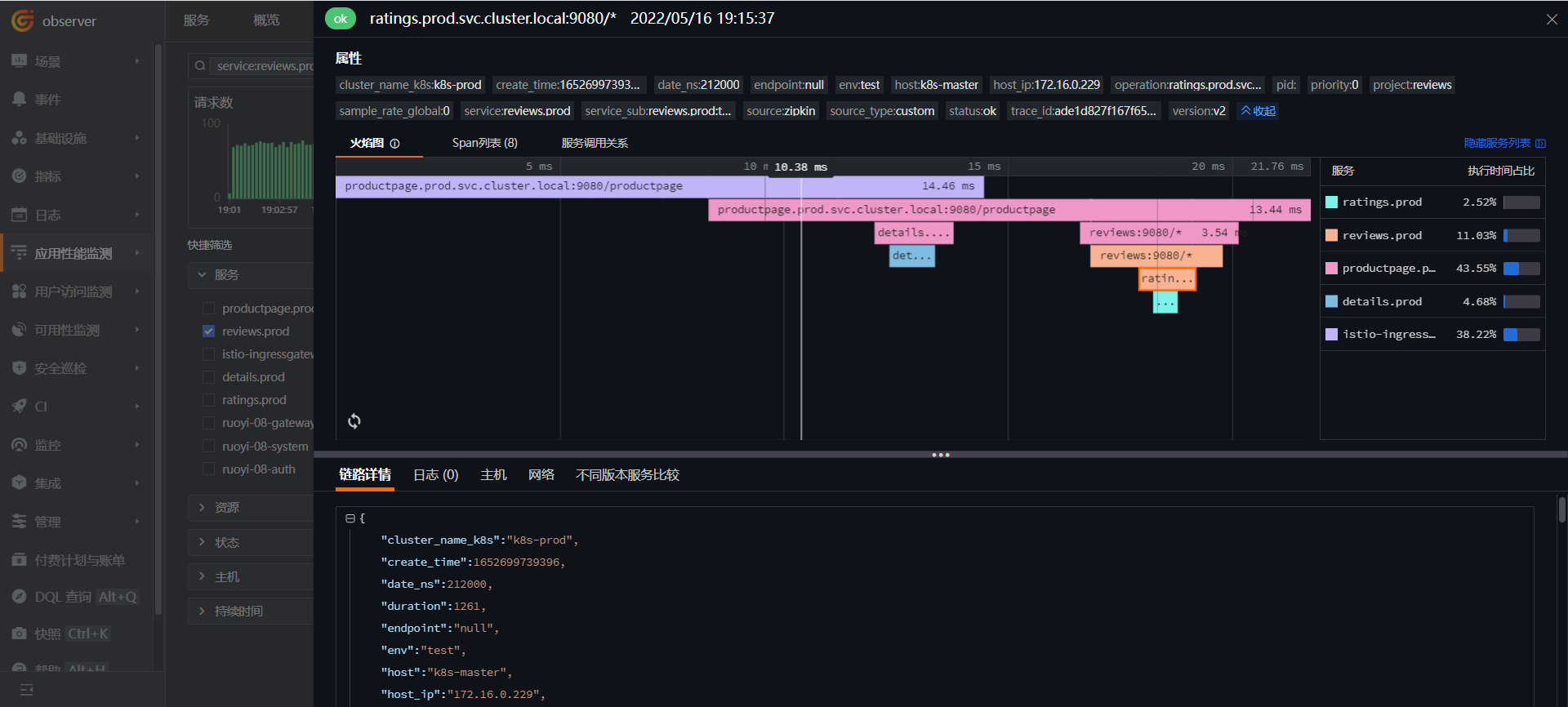Click the ratings.prod cyan color swatch
Image resolution: width=1568 pixels, height=707 pixels.
coord(1331,202)
